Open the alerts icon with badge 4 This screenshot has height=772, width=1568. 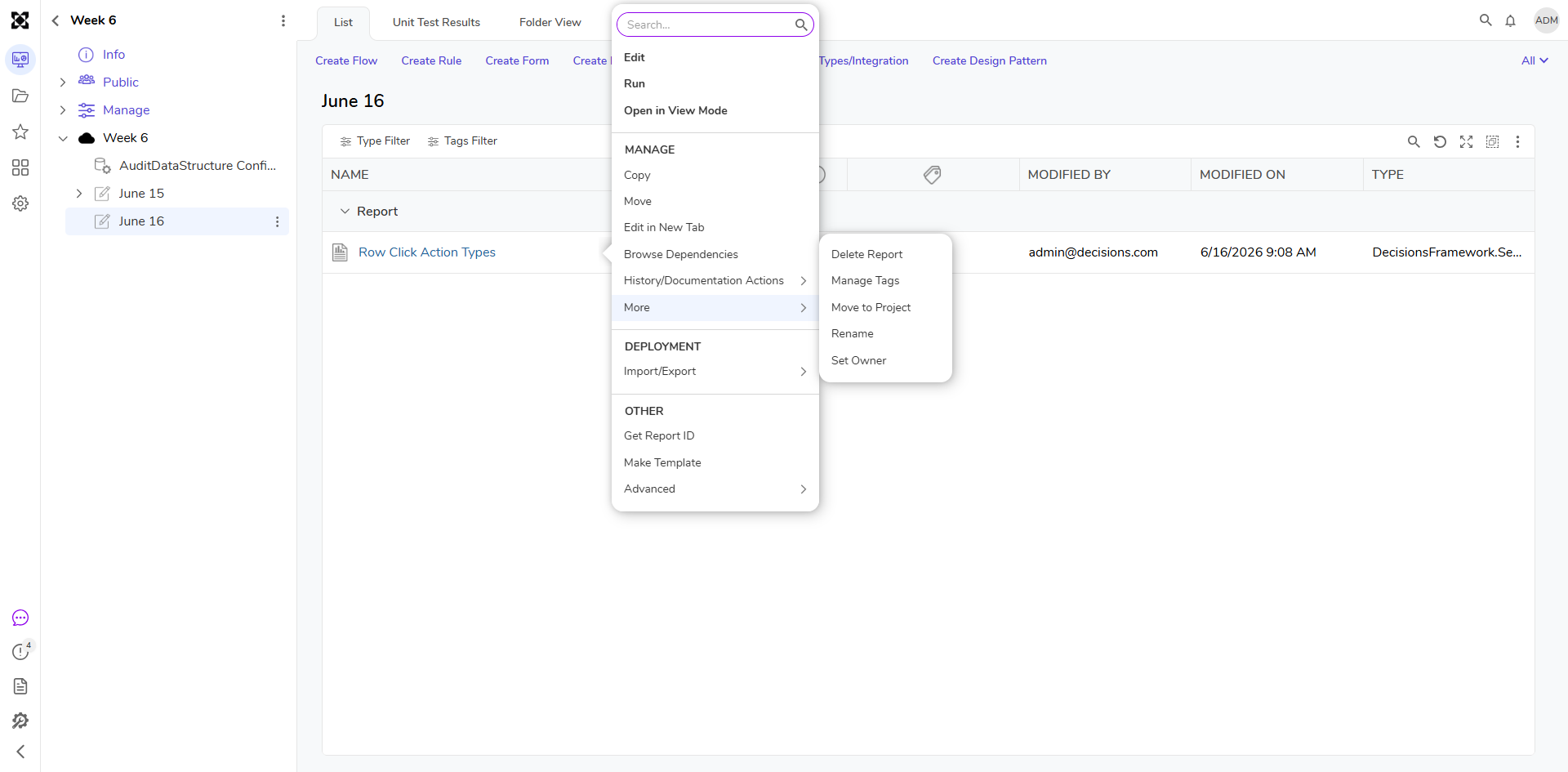coord(21,651)
